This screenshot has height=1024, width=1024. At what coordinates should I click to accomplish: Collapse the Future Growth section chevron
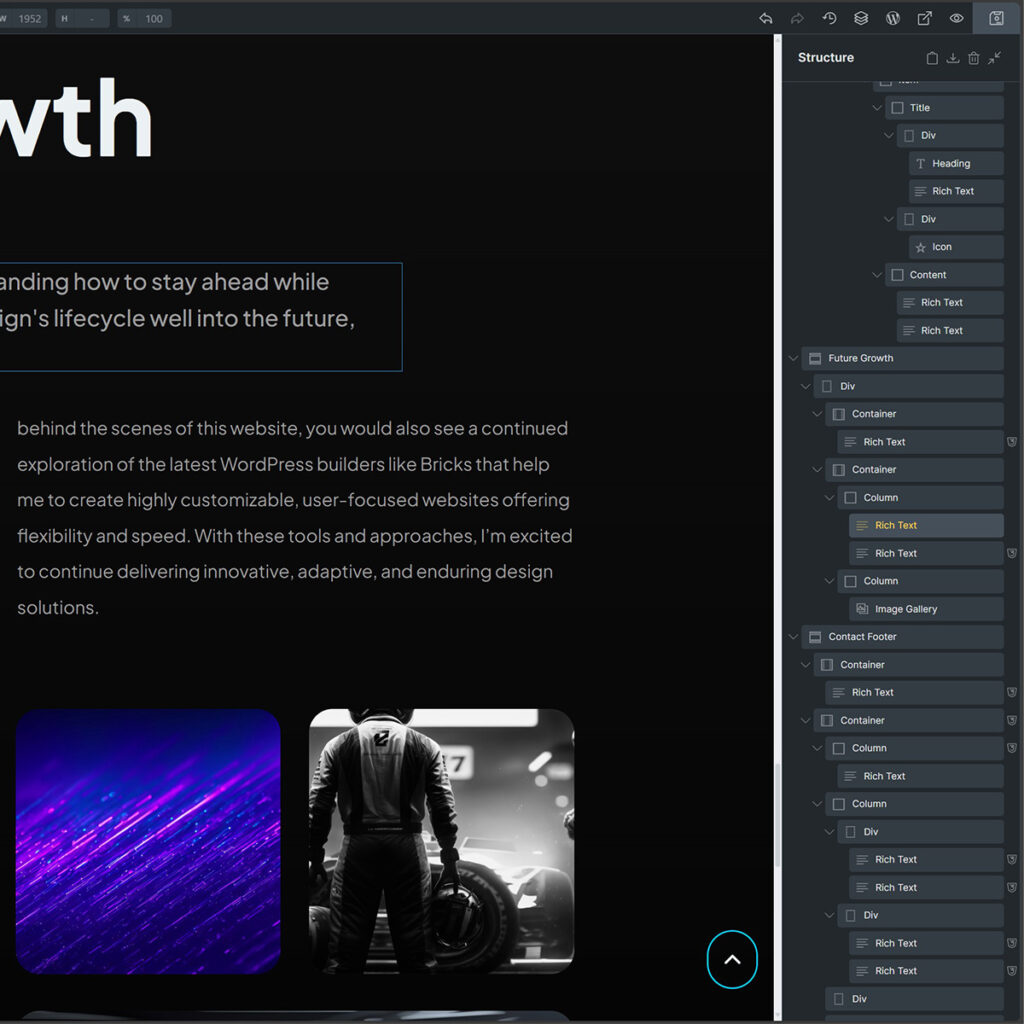pyautogui.click(x=794, y=358)
